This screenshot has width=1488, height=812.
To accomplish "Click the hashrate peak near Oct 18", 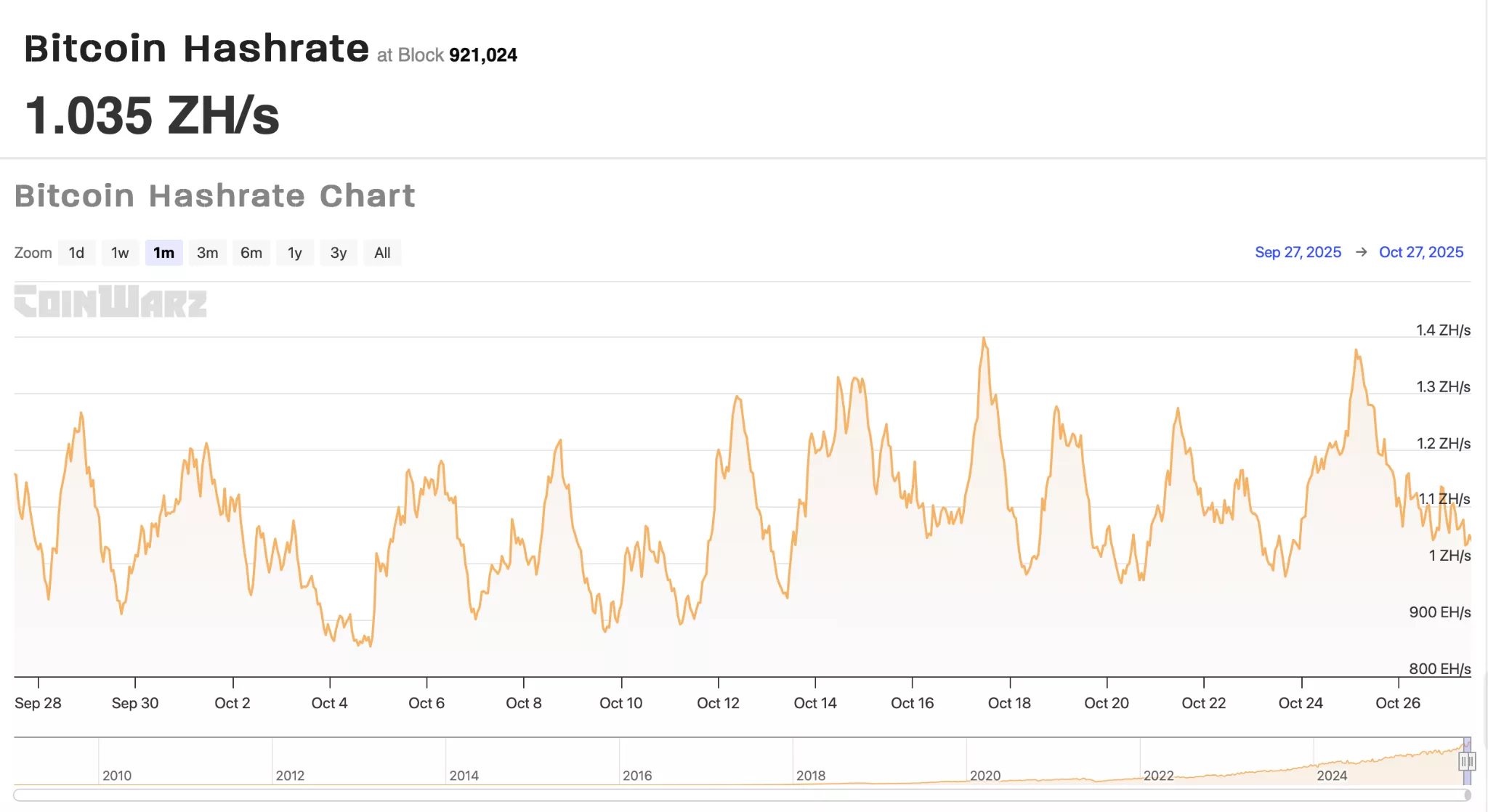I will [985, 338].
